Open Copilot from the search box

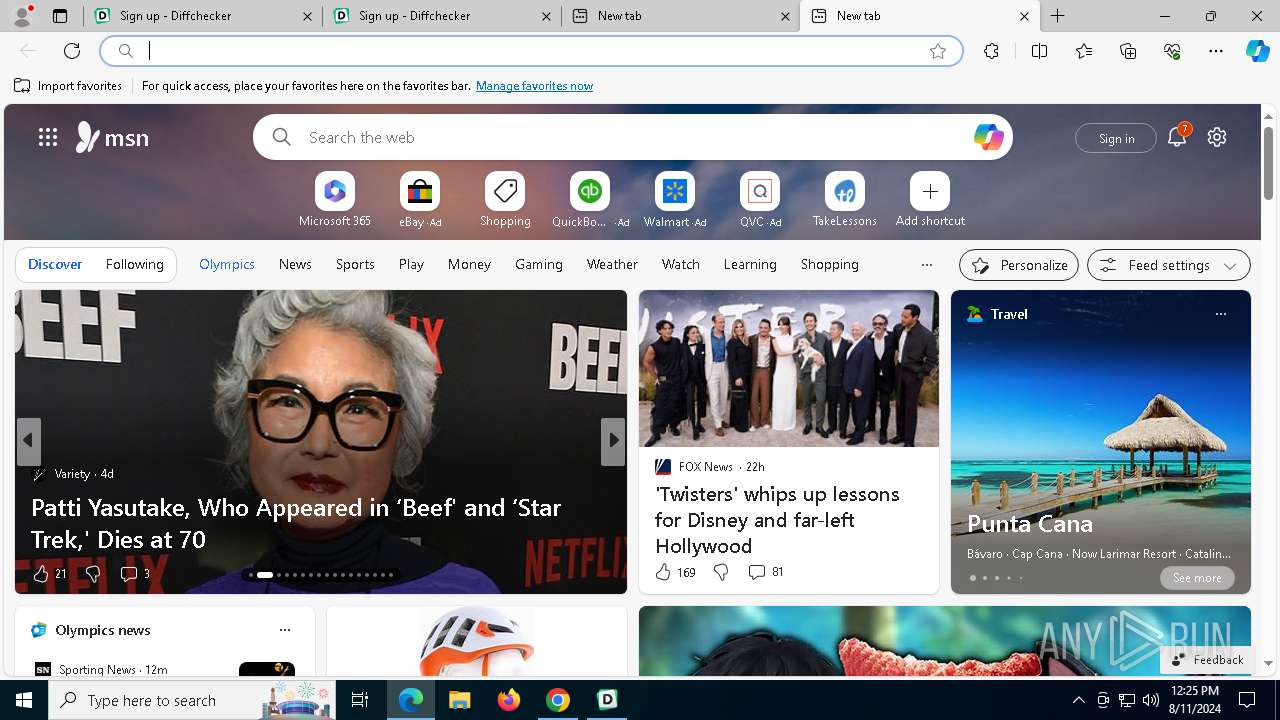click(988, 137)
